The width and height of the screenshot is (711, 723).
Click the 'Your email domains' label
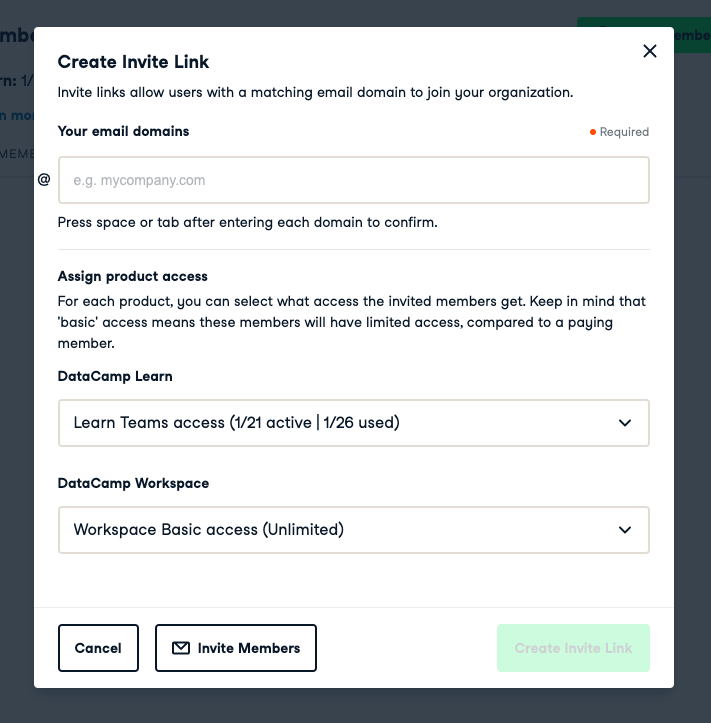click(x=123, y=131)
